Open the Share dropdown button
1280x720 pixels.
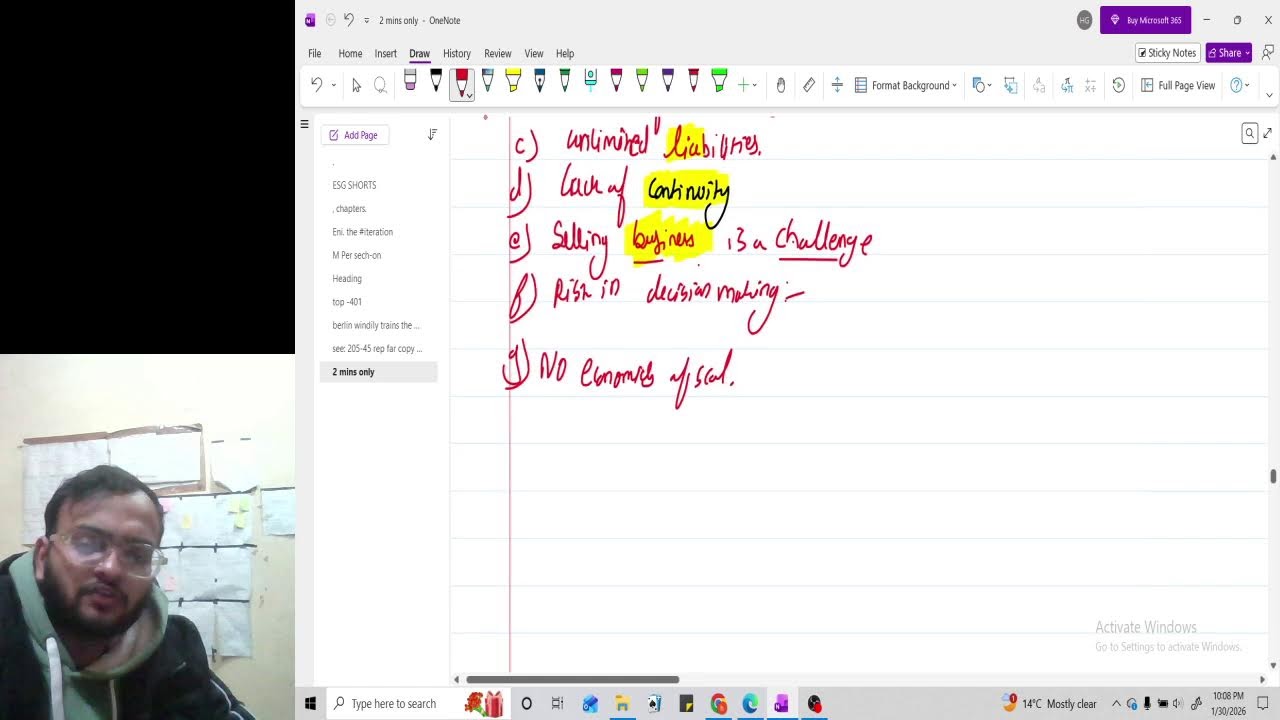click(x=1229, y=53)
